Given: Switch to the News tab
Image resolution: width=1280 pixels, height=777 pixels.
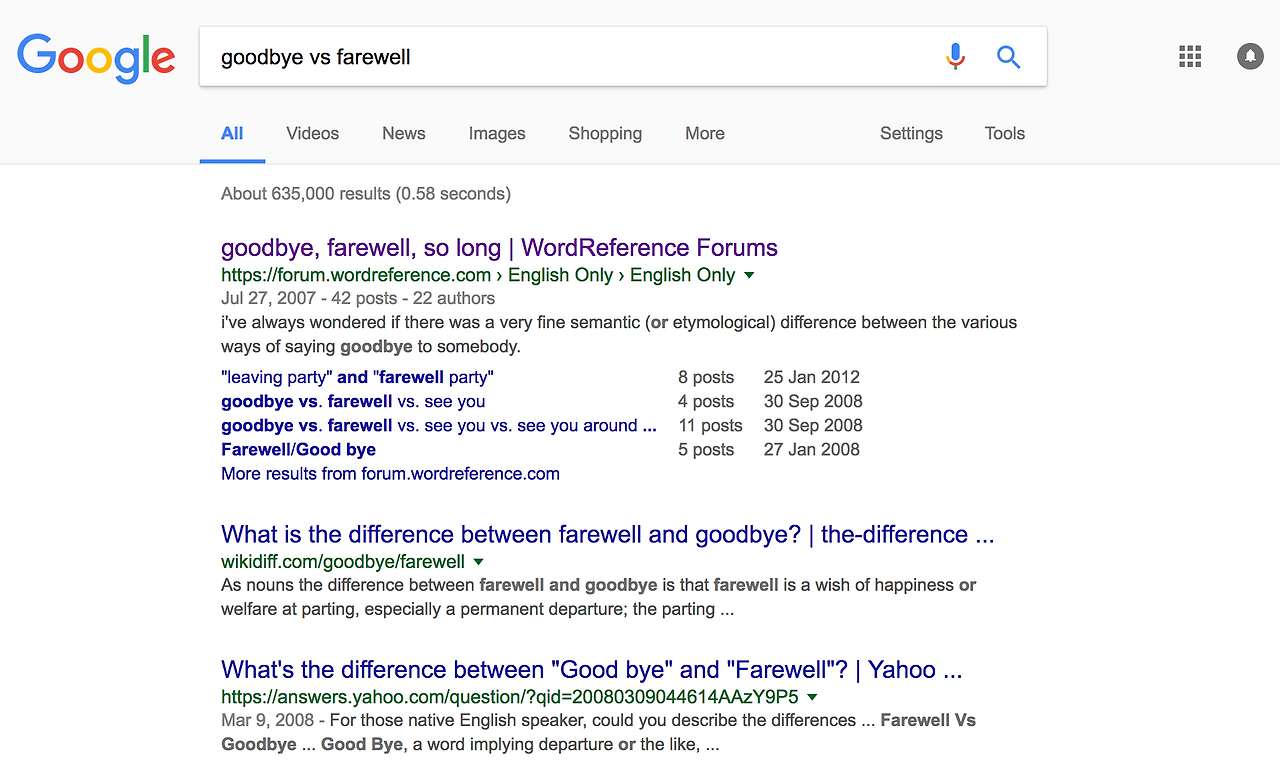Looking at the screenshot, I should (x=404, y=133).
